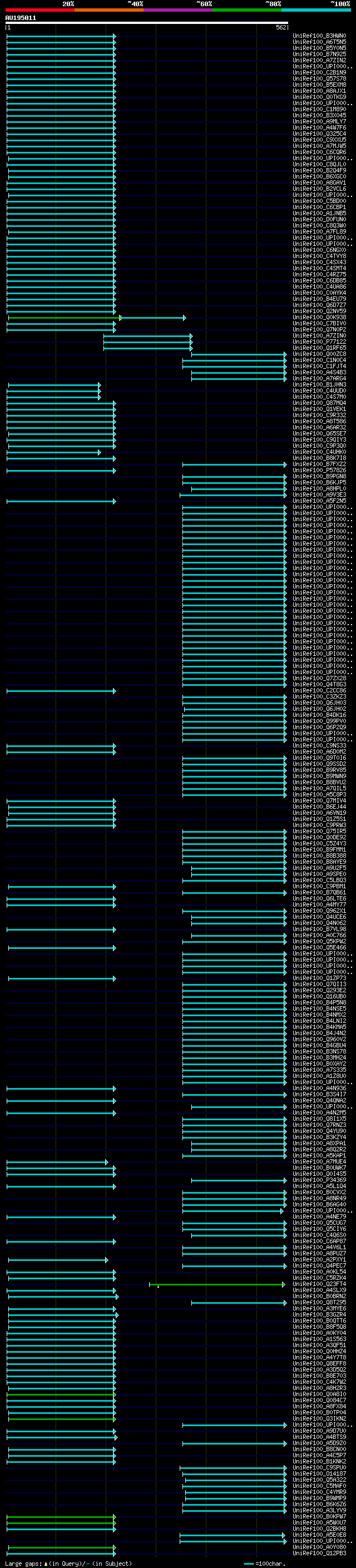Select the UniRef100_B2Q4F9 label
Image resolution: width=356 pixels, height=1568 pixels.
pos(319,170)
